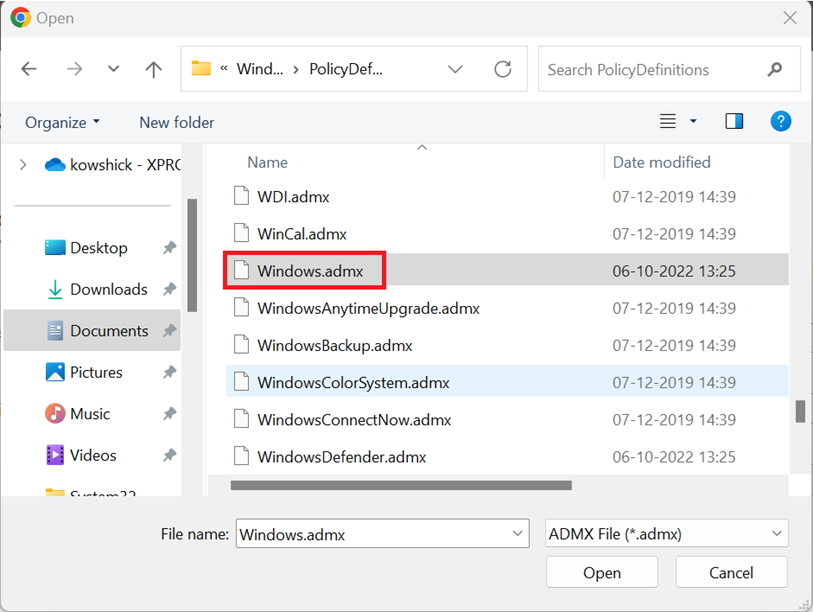This screenshot has height=612, width=813.
Task: Click New folder in toolbar
Action: (176, 122)
